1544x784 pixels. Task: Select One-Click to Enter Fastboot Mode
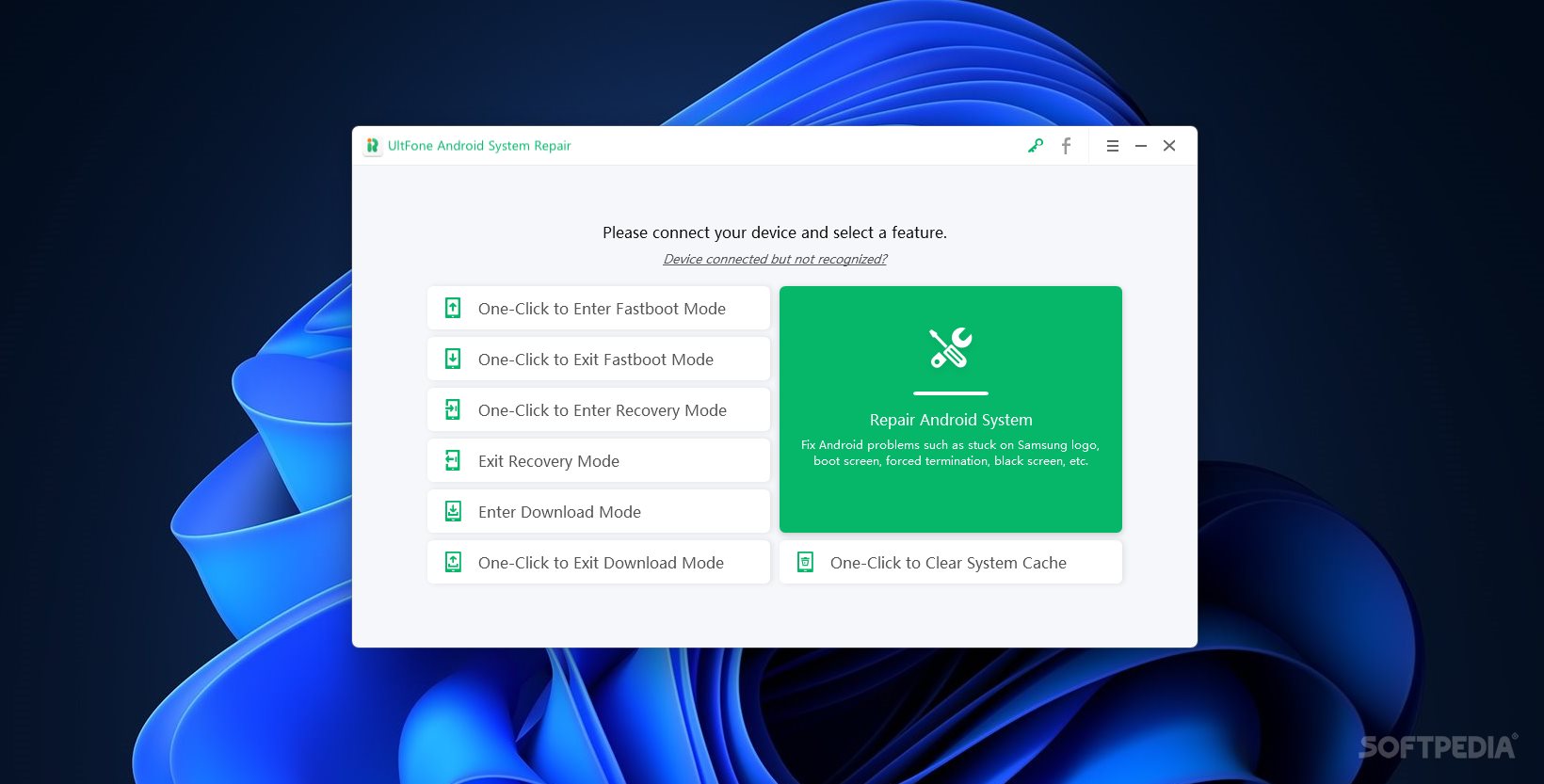coord(599,308)
